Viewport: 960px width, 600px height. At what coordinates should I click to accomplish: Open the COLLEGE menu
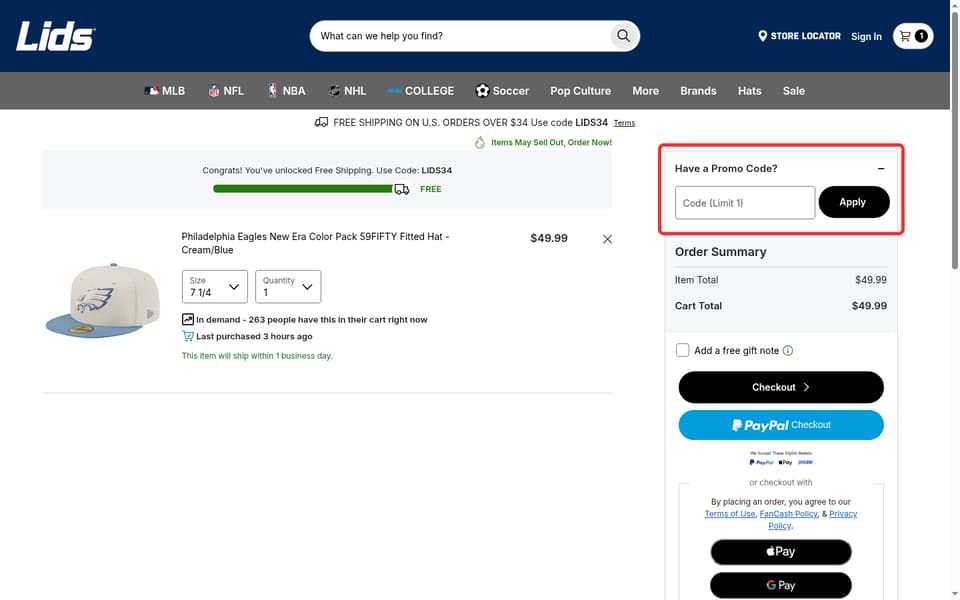[421, 91]
